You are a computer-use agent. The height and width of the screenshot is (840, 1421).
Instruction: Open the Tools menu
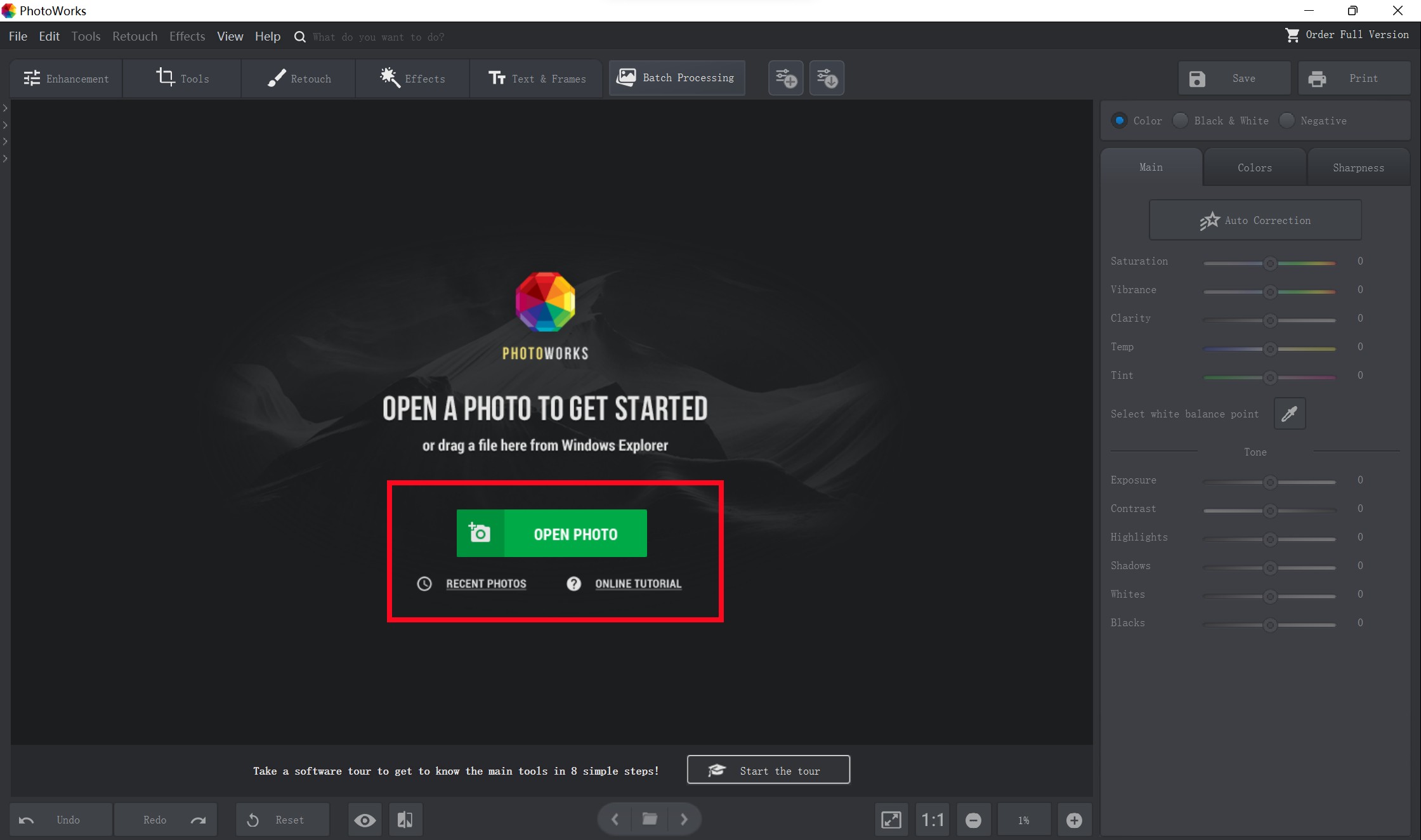pos(86,36)
